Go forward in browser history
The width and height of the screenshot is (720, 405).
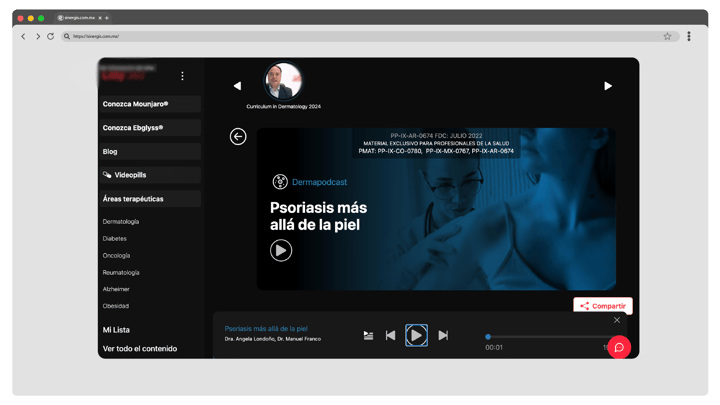pos(38,36)
